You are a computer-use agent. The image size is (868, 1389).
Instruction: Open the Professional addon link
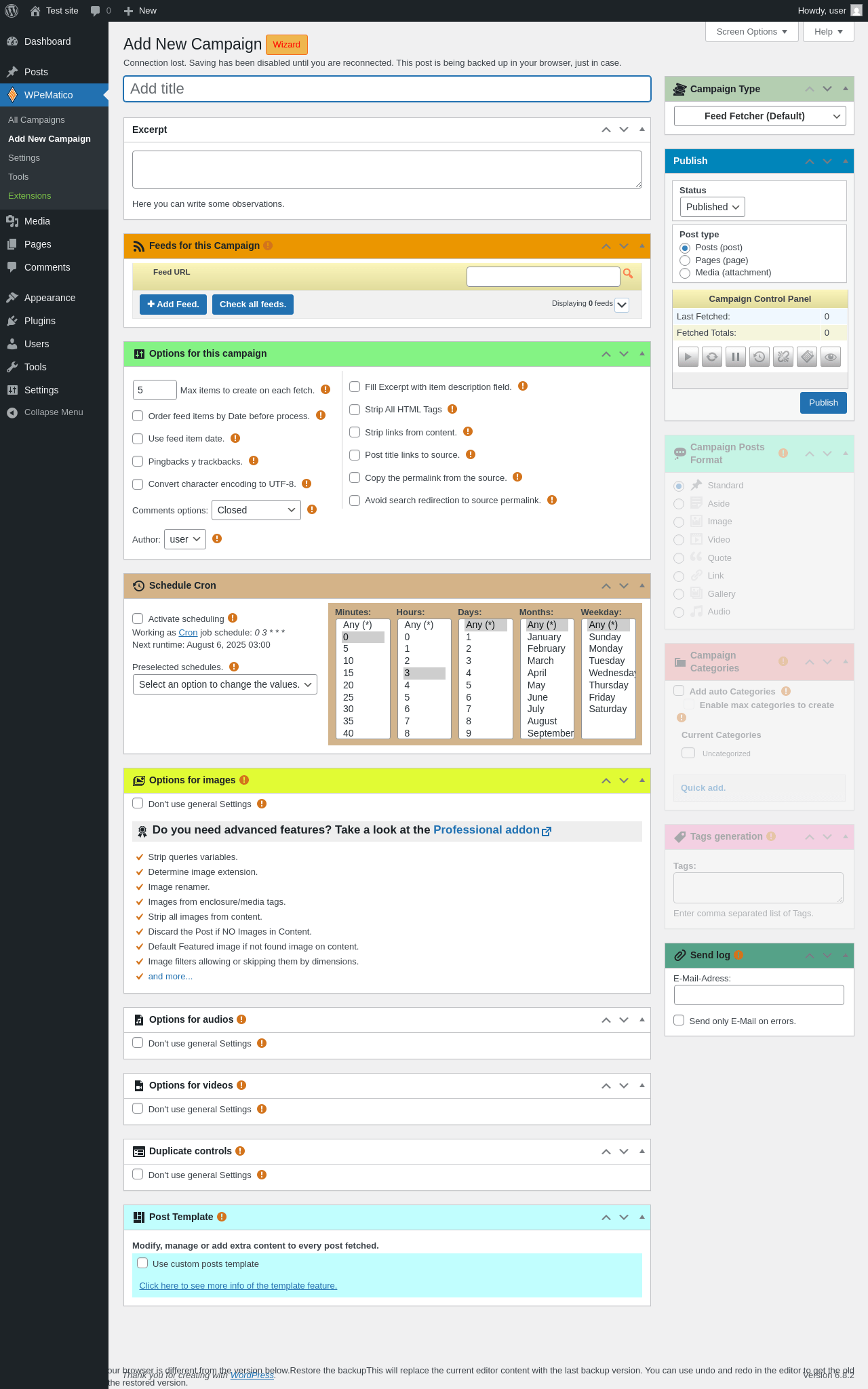click(x=492, y=830)
